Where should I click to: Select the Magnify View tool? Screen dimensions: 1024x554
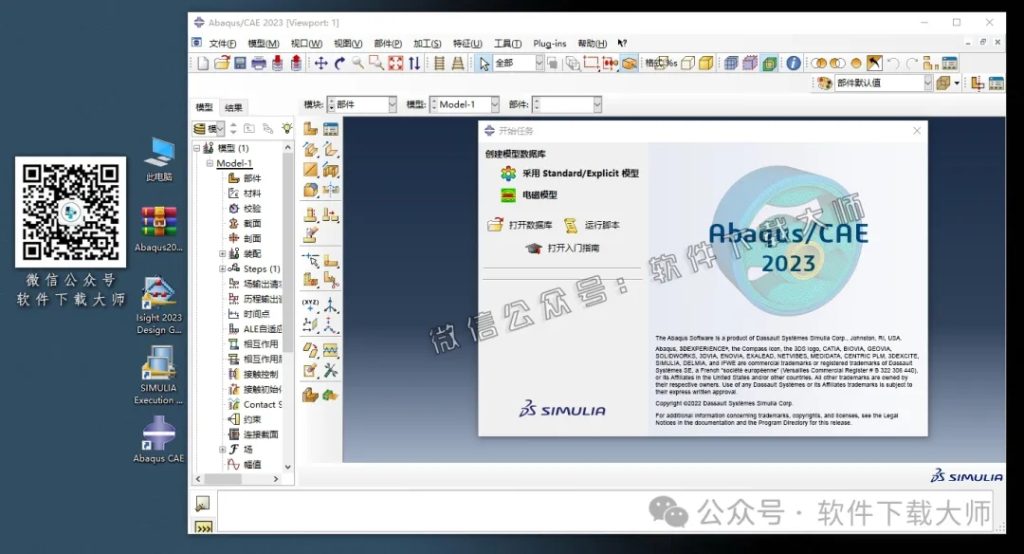[358, 63]
